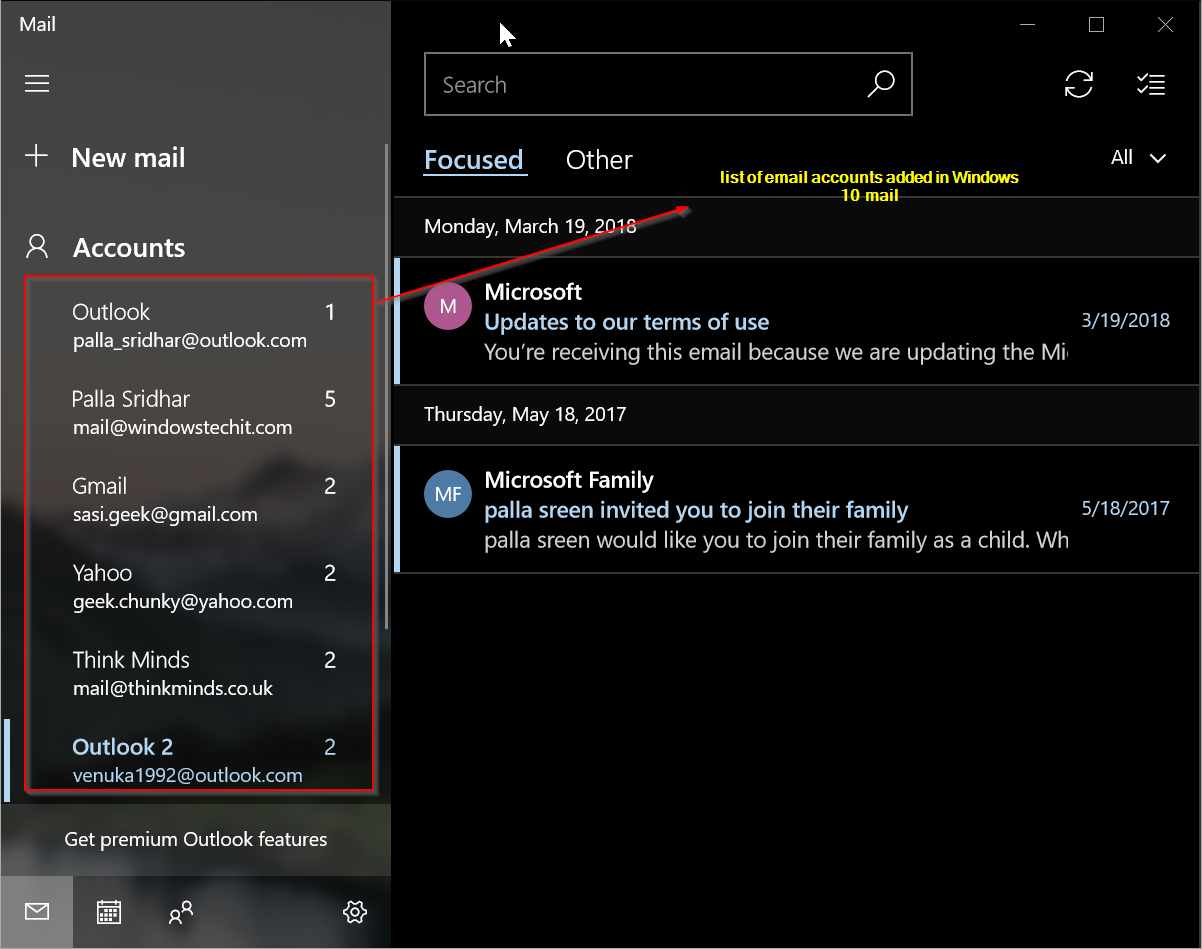
Task: Switch to the Focused tab
Action: (x=474, y=160)
